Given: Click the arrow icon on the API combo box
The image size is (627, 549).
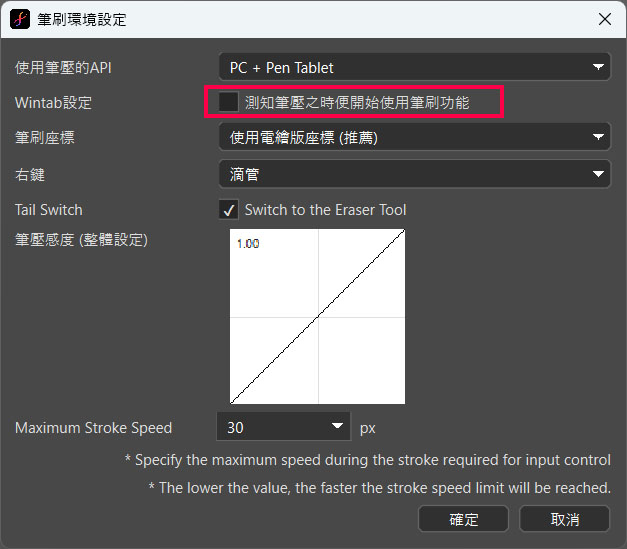Looking at the screenshot, I should coord(598,68).
